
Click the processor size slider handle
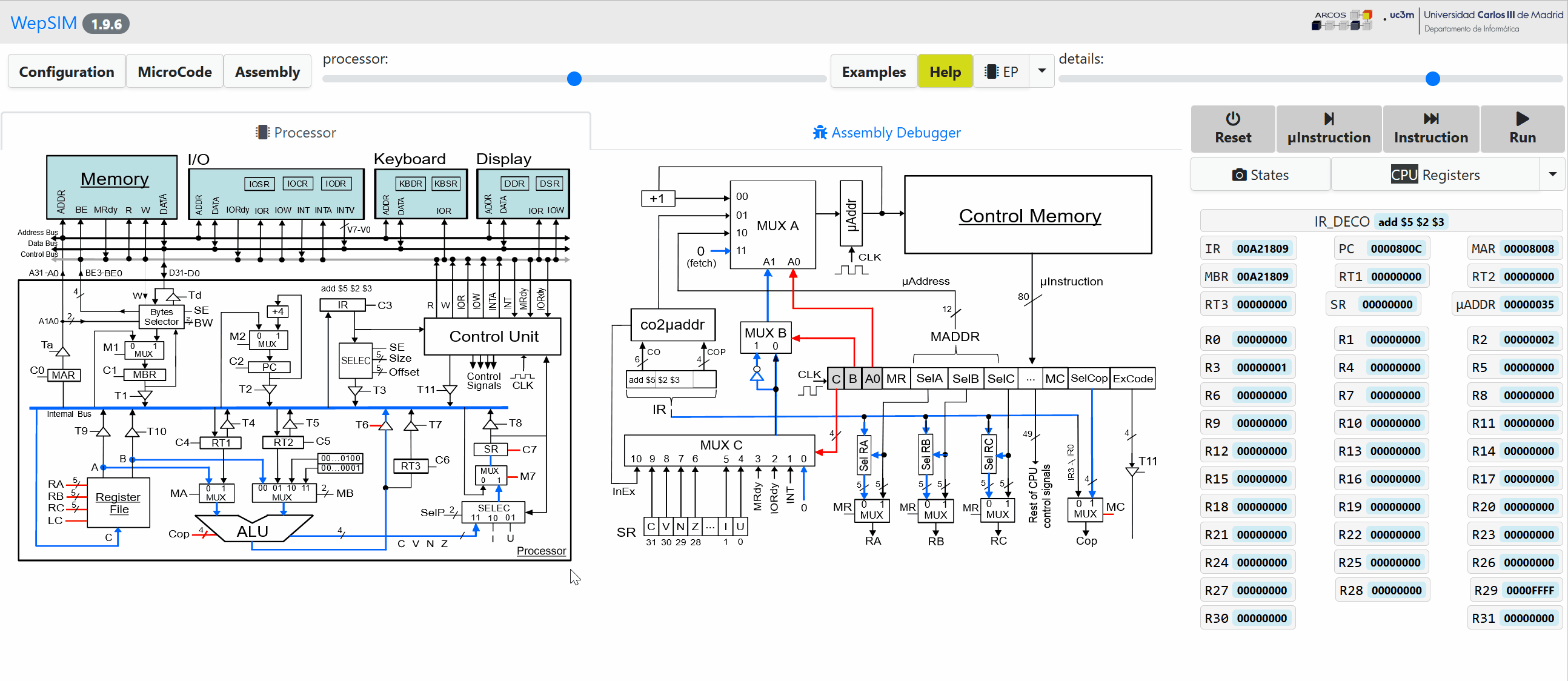[x=574, y=79]
